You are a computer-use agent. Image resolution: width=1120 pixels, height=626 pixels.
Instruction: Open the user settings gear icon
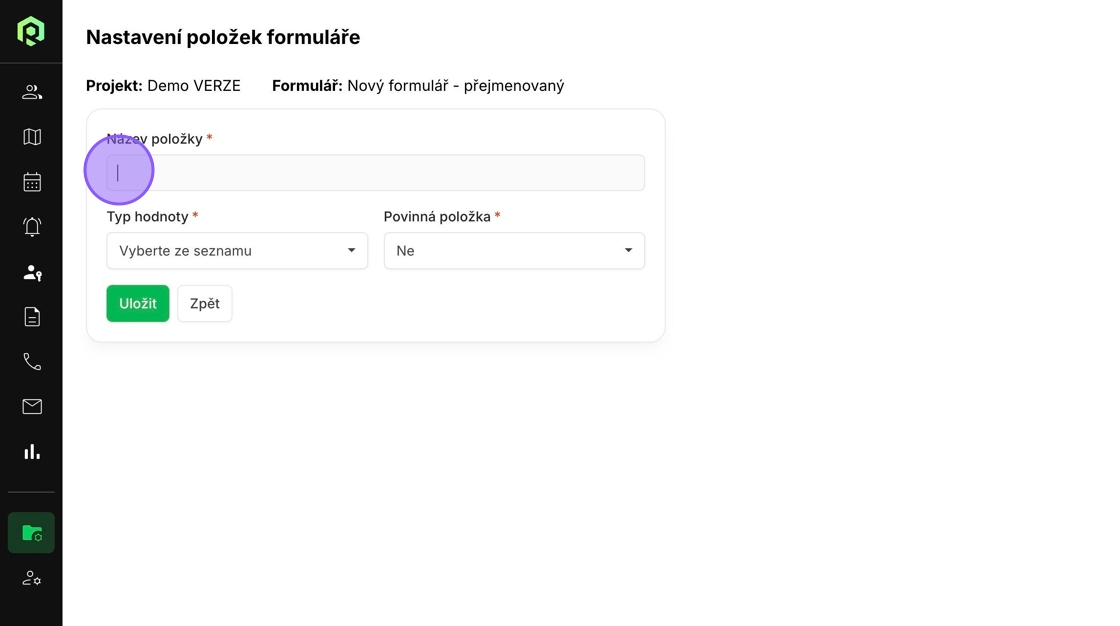coord(32,578)
